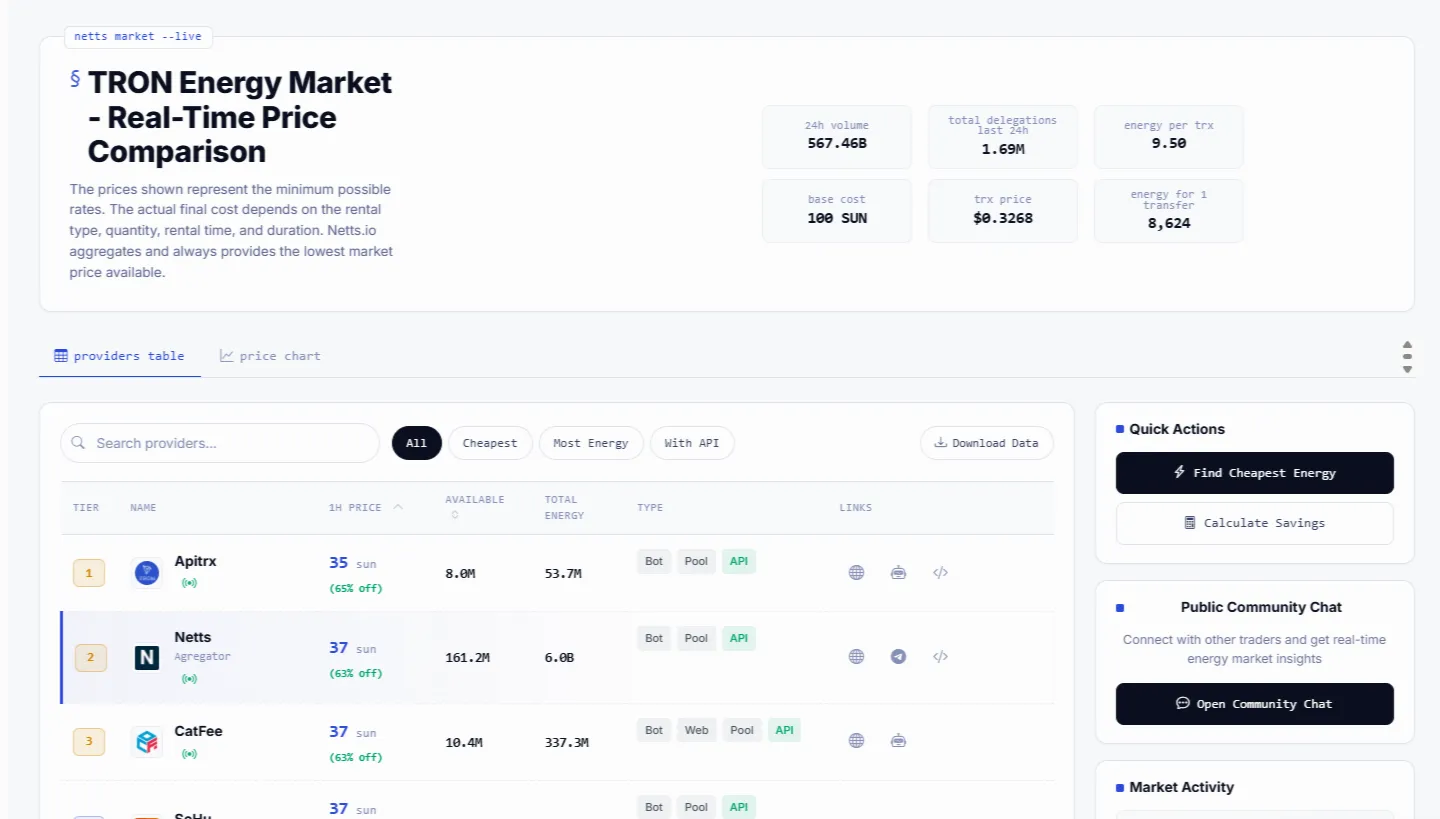Expand the section up-down arrows control

(x=1407, y=356)
